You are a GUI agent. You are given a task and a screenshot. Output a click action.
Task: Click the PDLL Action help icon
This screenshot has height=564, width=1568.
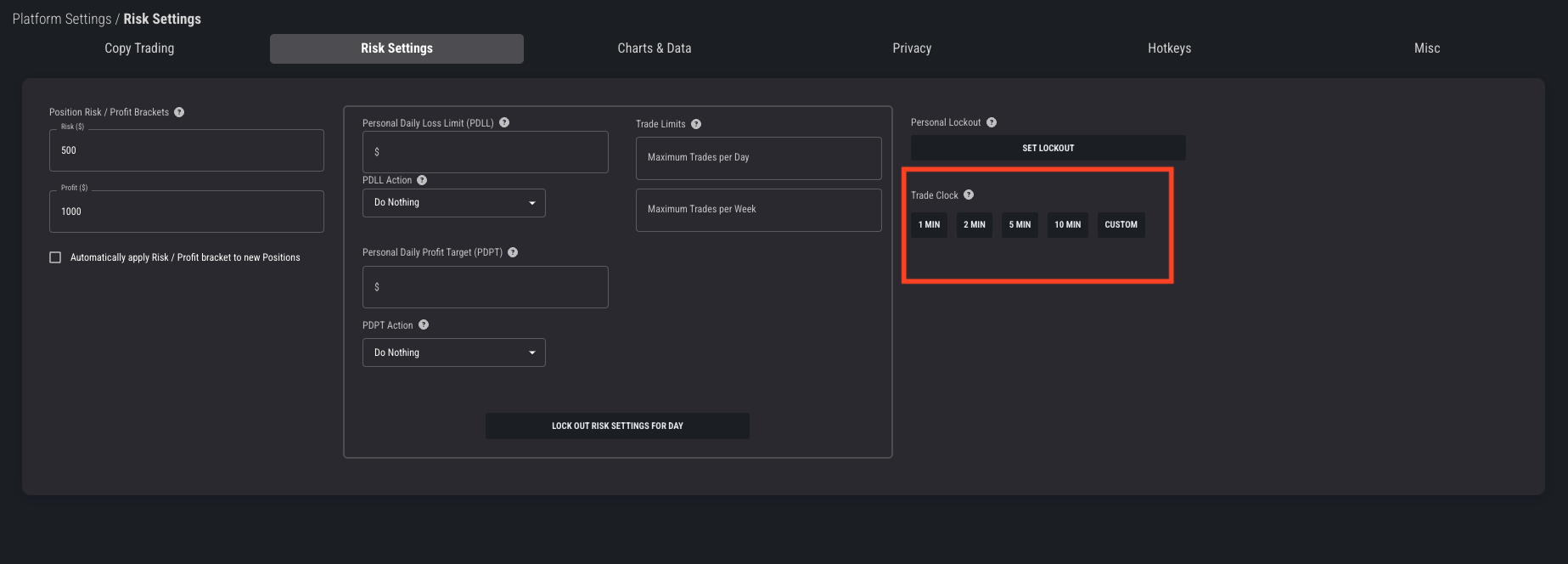[x=422, y=180]
